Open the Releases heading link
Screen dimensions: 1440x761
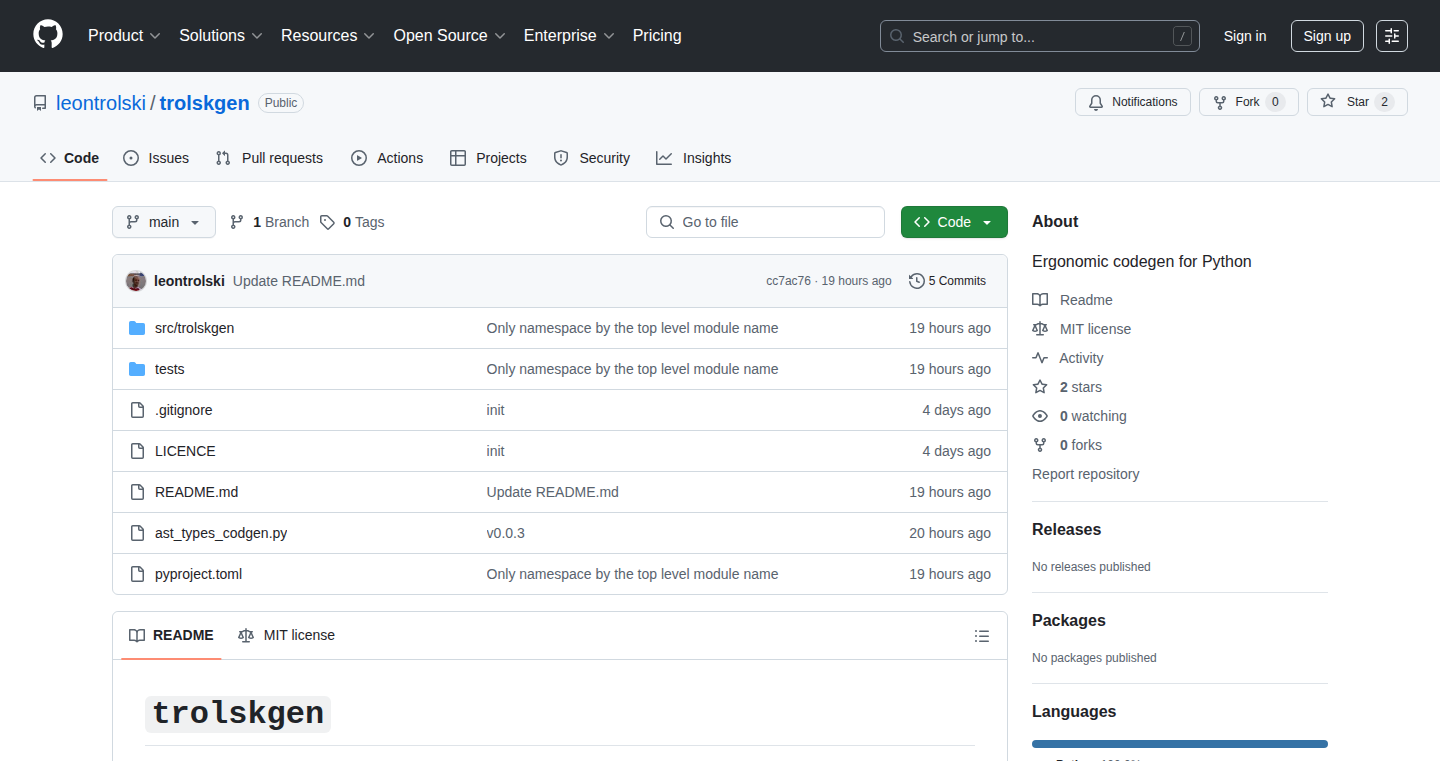[x=1066, y=530]
